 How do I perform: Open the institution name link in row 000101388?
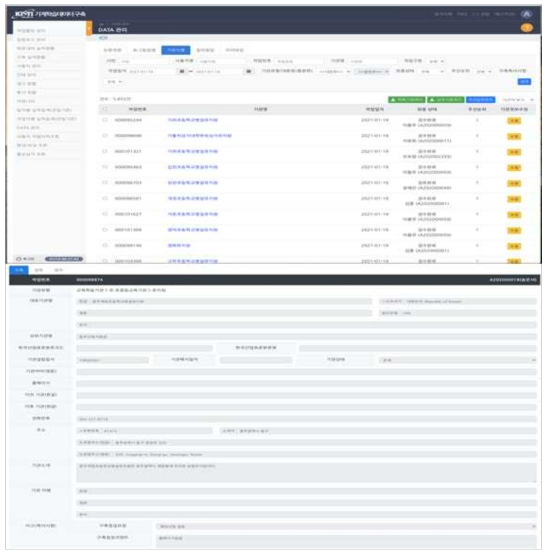193,230
